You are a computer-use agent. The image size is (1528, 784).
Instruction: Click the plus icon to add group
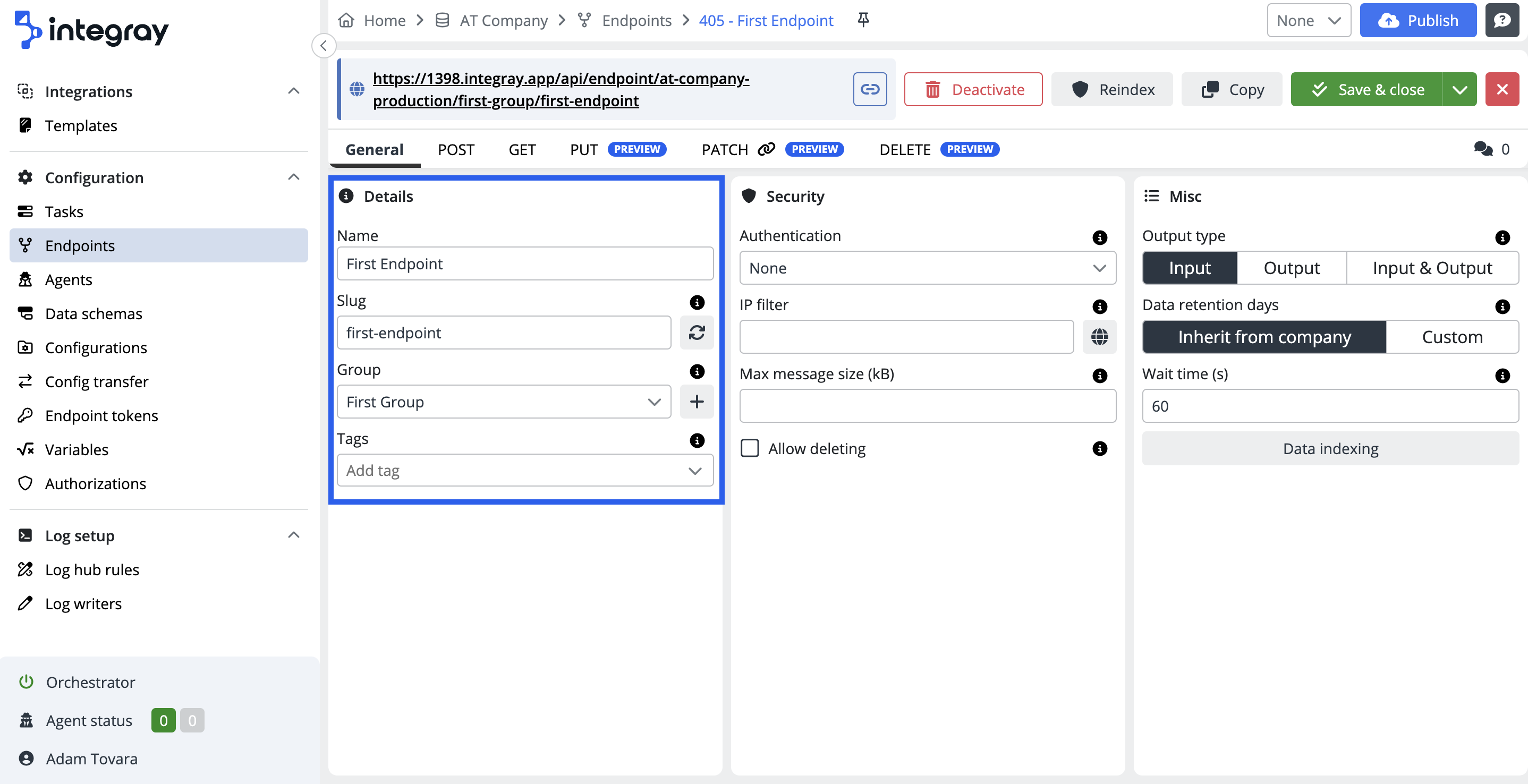[x=697, y=402]
